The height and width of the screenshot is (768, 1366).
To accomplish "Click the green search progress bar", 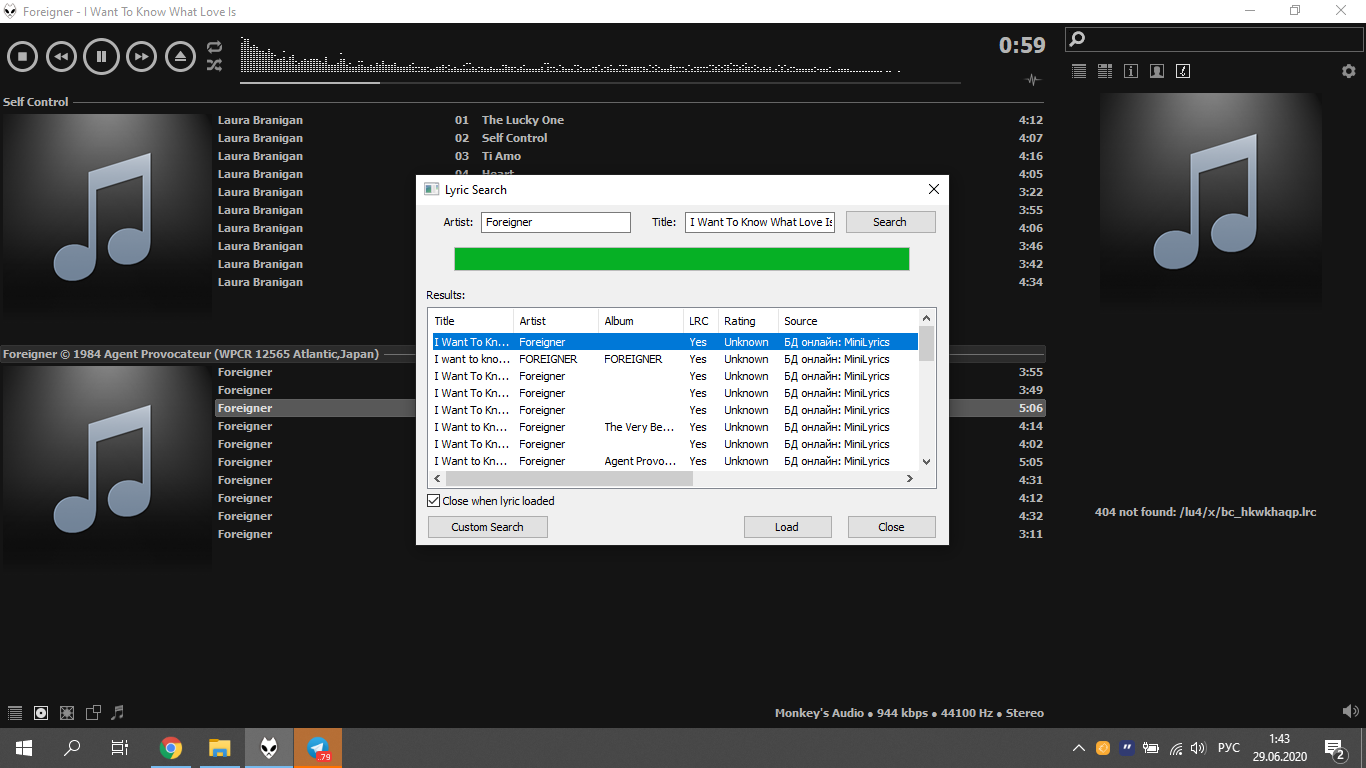I will click(x=682, y=259).
